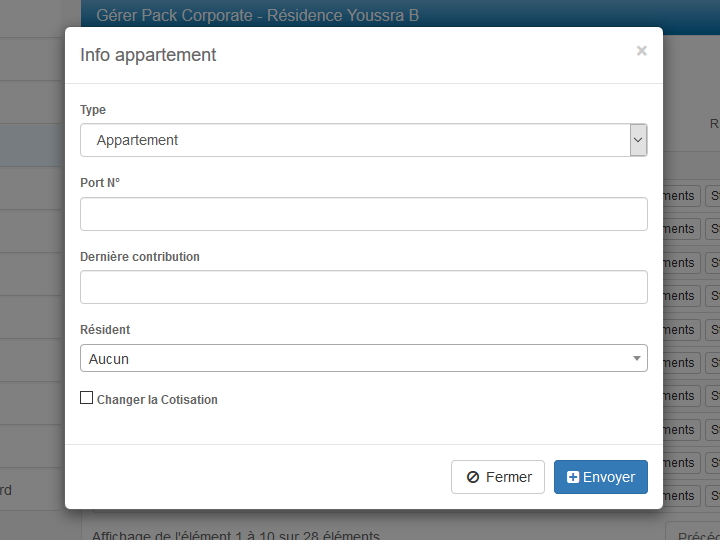Open the Type combo box showing Appartement
This screenshot has height=540, width=720.
354,141
